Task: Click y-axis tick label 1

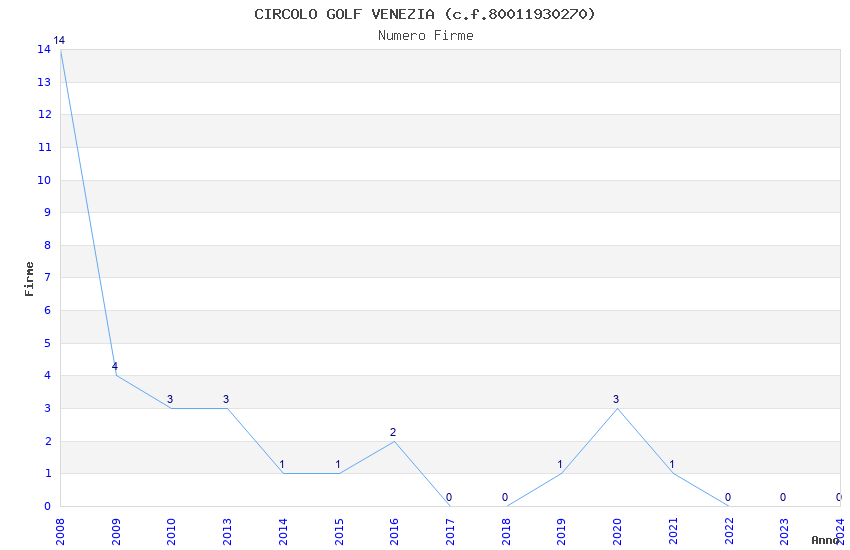Action: point(48,474)
